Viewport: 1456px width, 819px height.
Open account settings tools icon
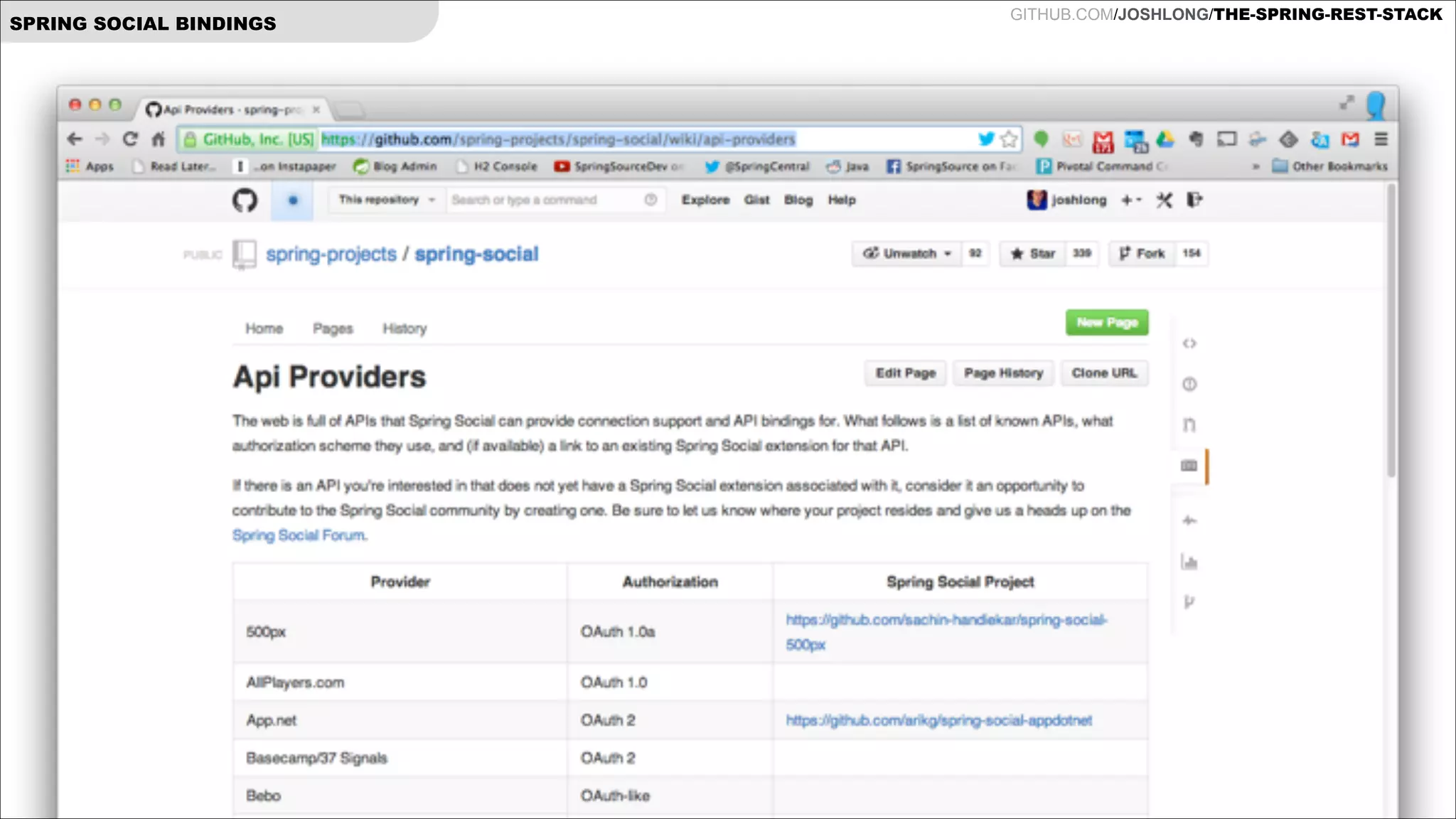click(x=1164, y=200)
